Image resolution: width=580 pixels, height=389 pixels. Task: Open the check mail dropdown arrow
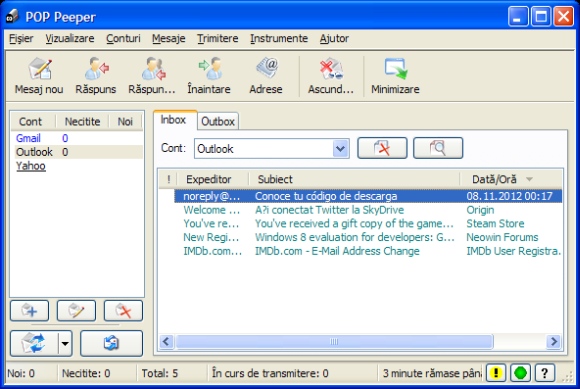pos(65,344)
